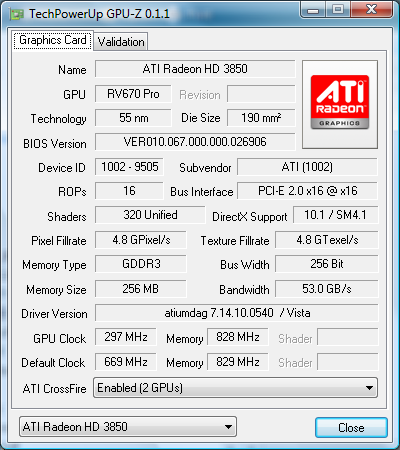This screenshot has width=400, height=450.
Task: Open the ATI CrossFire dropdown
Action: click(235, 388)
